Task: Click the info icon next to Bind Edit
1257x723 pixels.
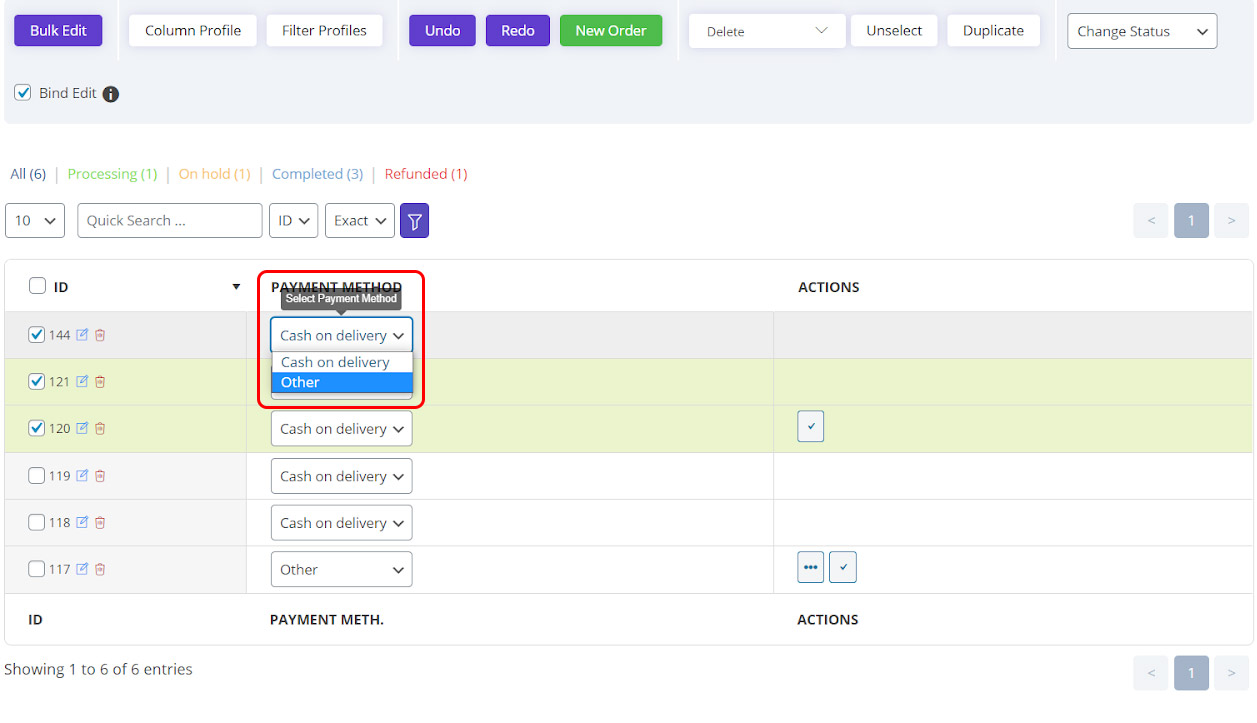Action: coord(110,93)
